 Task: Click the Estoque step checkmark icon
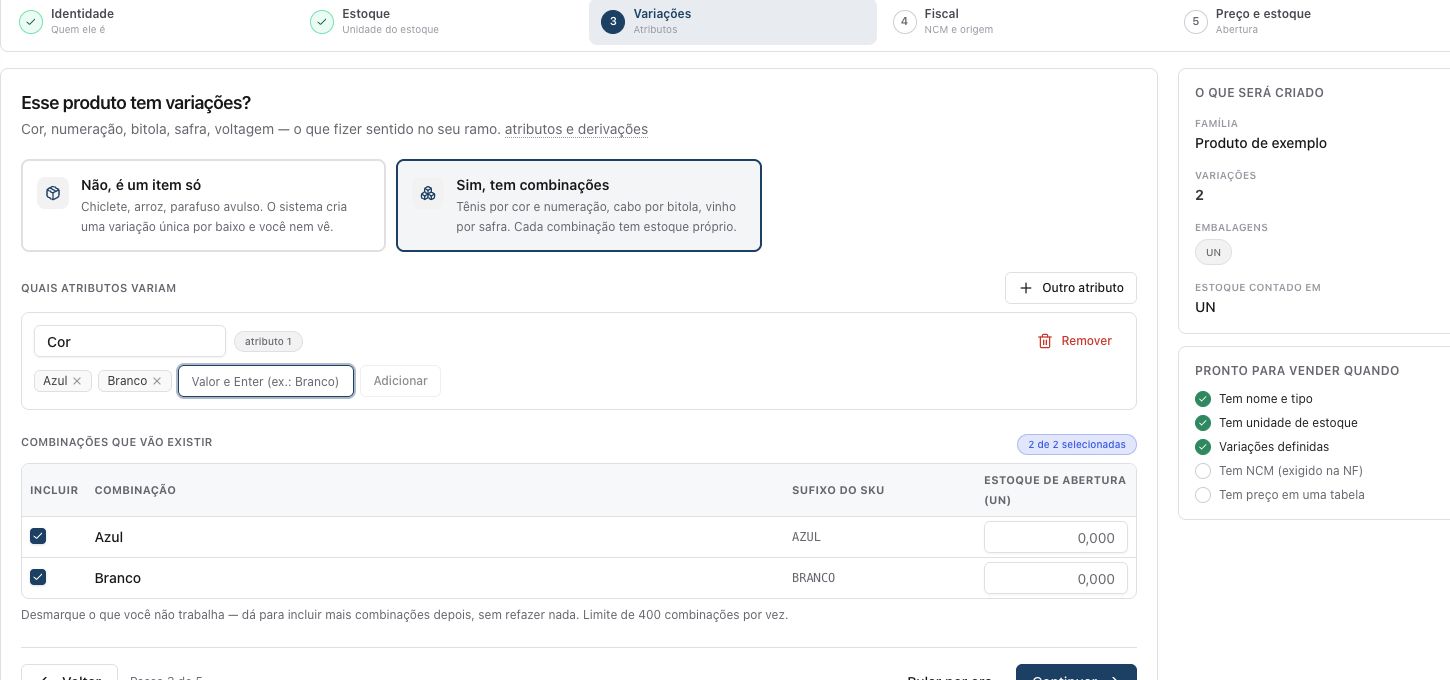tap(322, 22)
